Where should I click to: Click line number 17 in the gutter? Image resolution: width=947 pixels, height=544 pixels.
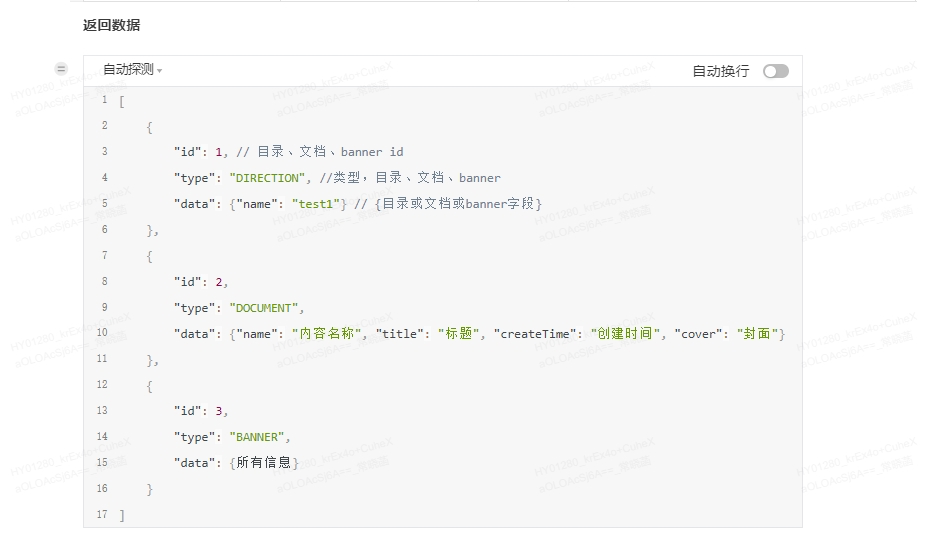102,514
